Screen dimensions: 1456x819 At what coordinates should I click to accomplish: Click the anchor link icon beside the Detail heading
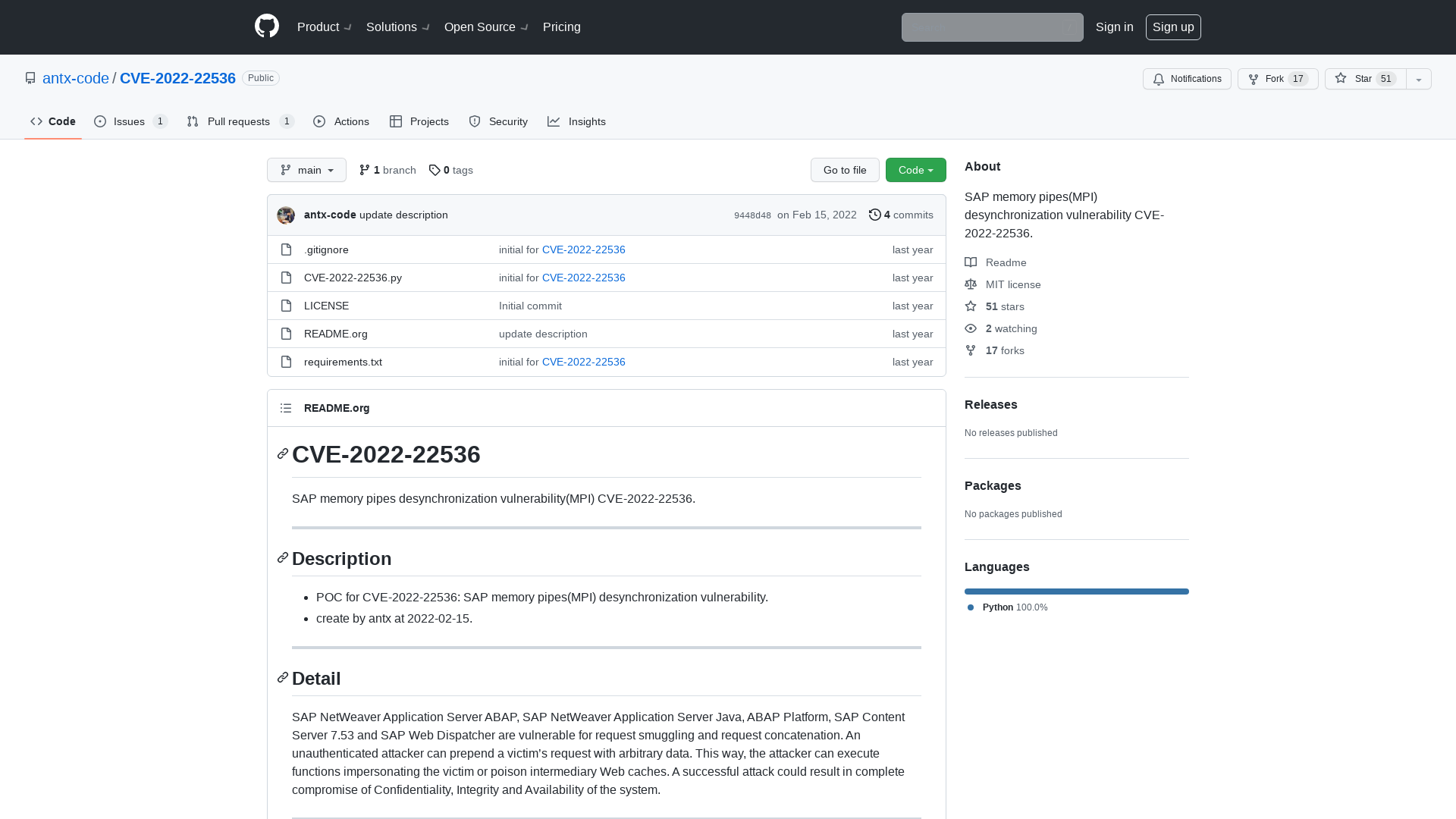[x=283, y=677]
